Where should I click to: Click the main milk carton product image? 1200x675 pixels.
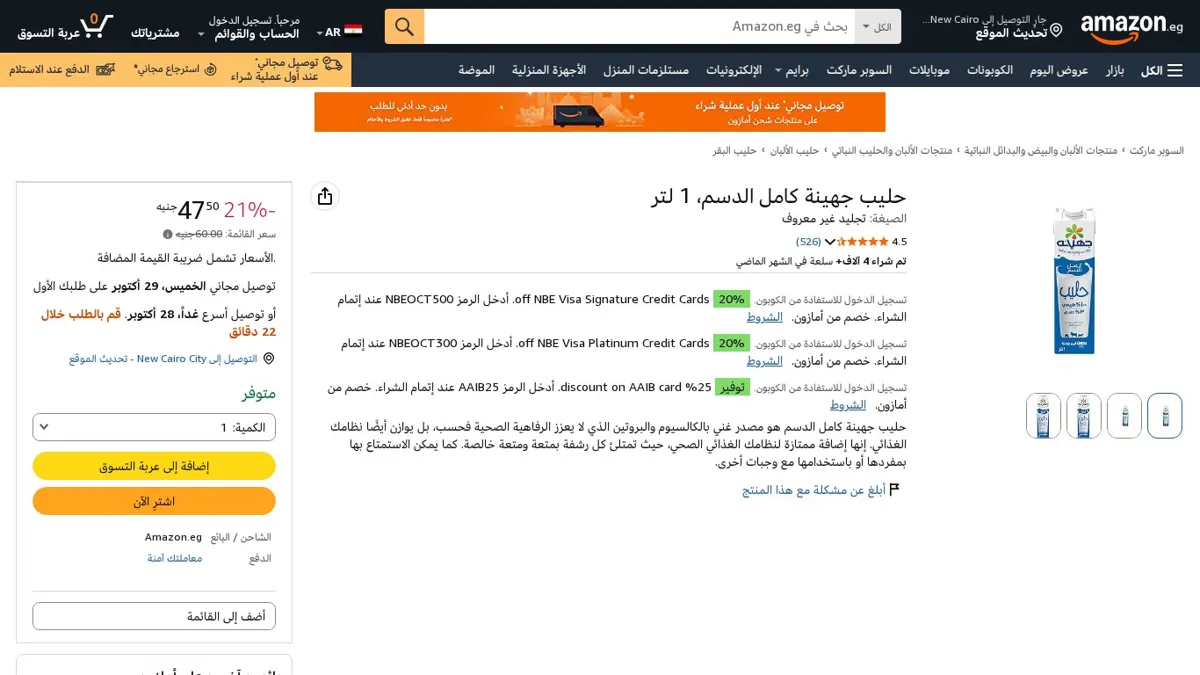click(1075, 281)
